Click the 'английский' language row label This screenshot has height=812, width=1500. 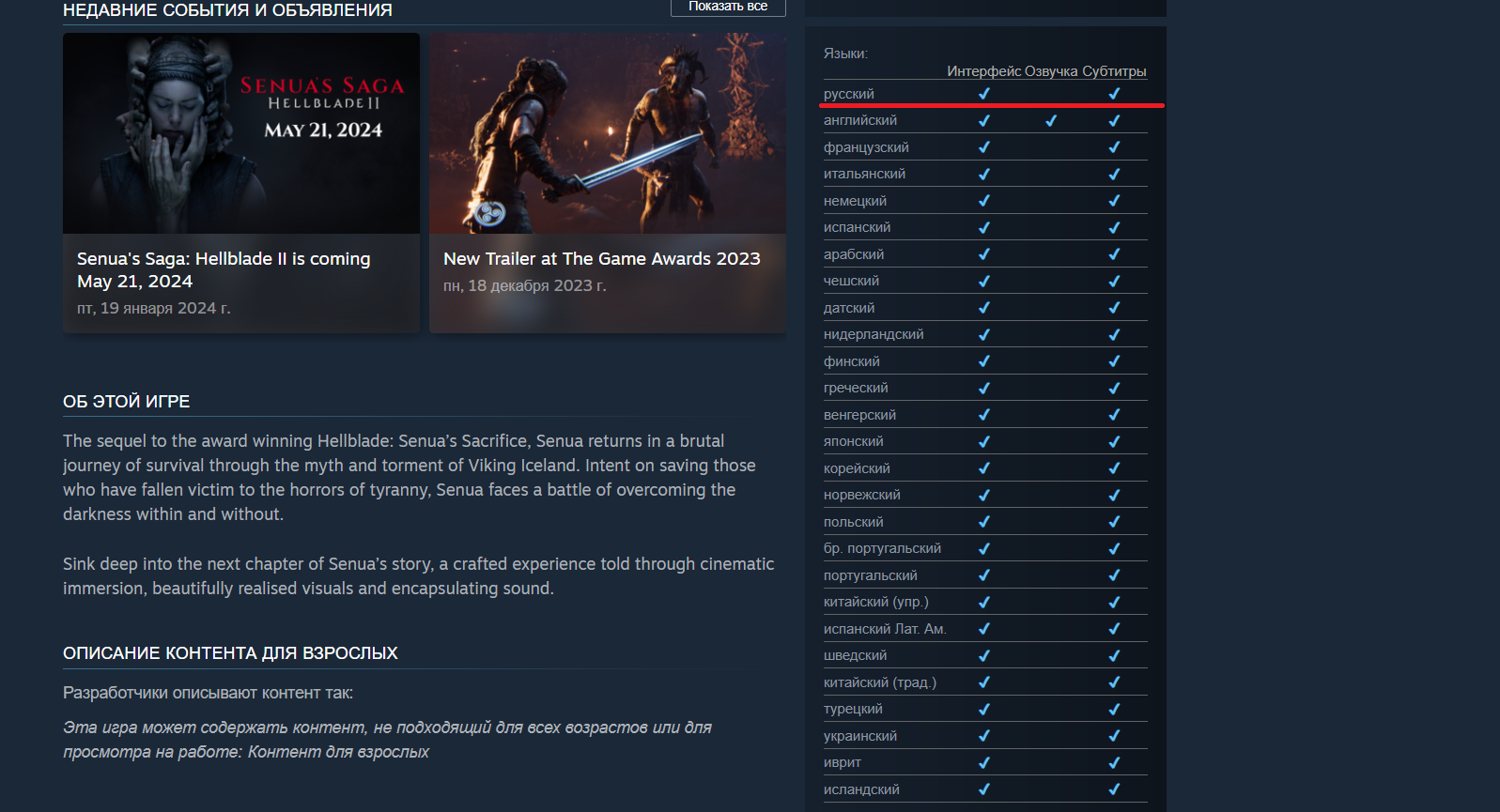coord(860,120)
